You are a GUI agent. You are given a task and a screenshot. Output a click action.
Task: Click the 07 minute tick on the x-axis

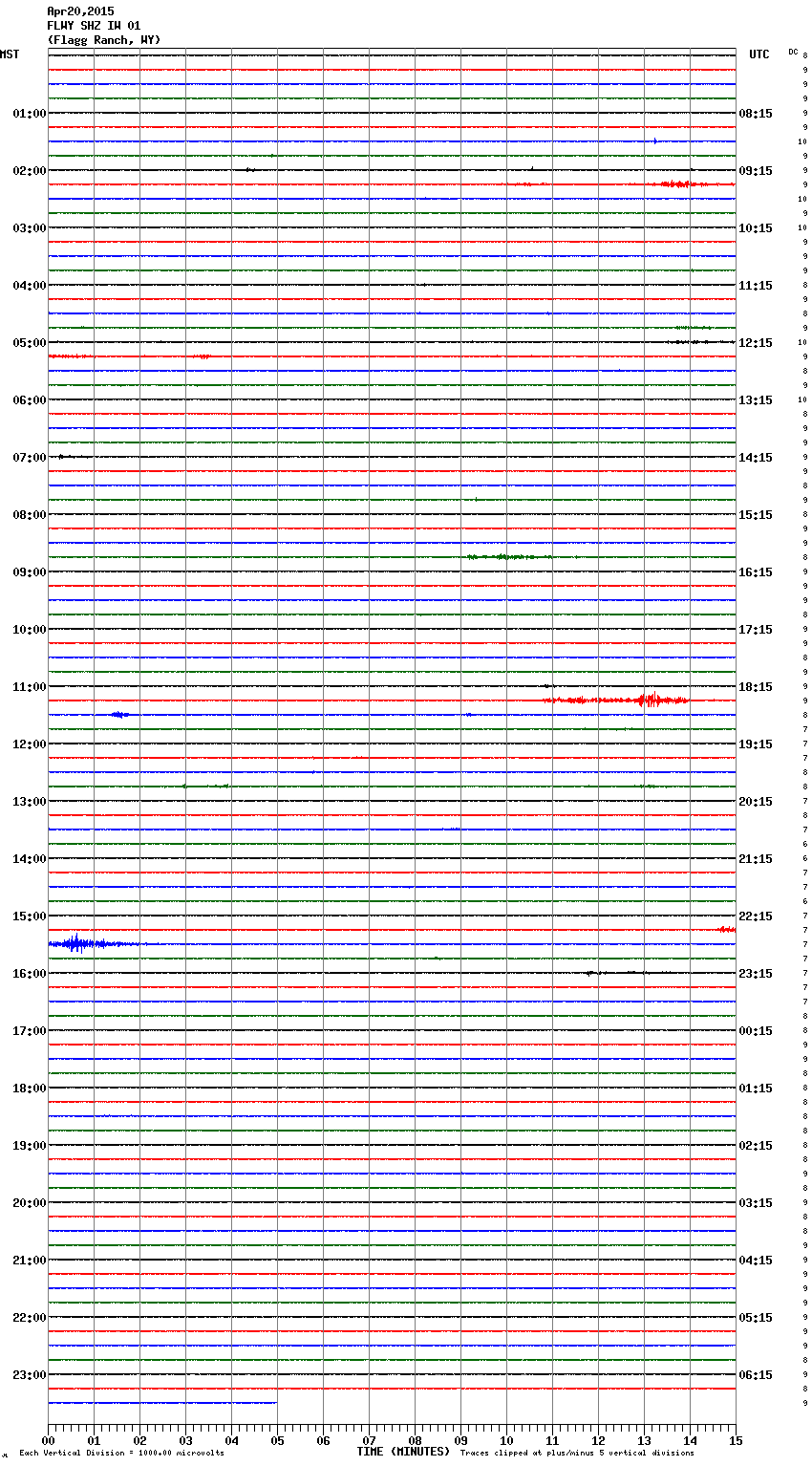(x=369, y=1440)
